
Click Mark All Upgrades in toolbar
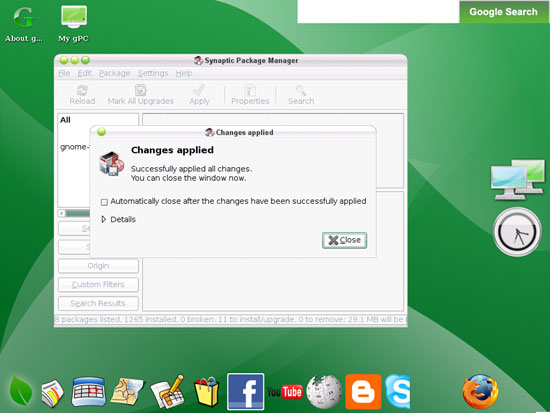(140, 95)
